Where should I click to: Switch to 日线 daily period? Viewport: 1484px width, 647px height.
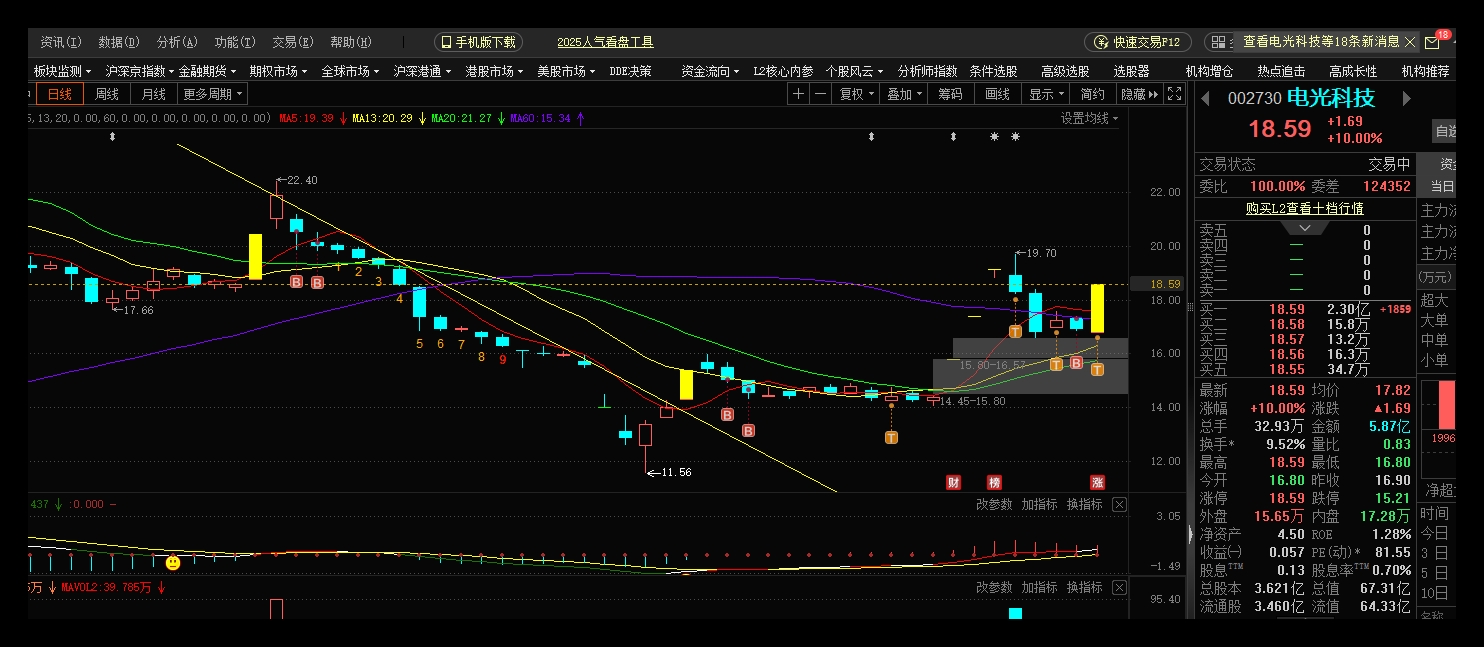click(60, 94)
